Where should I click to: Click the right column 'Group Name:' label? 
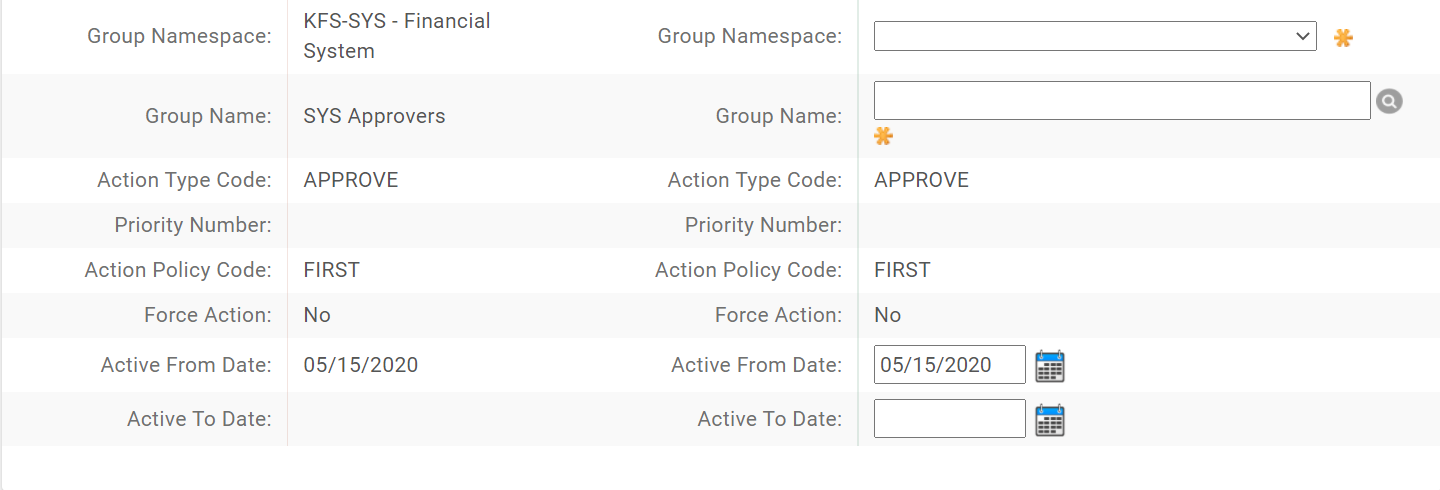tap(778, 116)
